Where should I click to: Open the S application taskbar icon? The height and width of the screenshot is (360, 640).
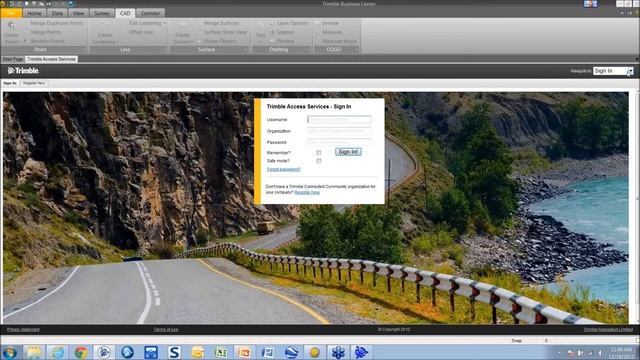(x=174, y=352)
